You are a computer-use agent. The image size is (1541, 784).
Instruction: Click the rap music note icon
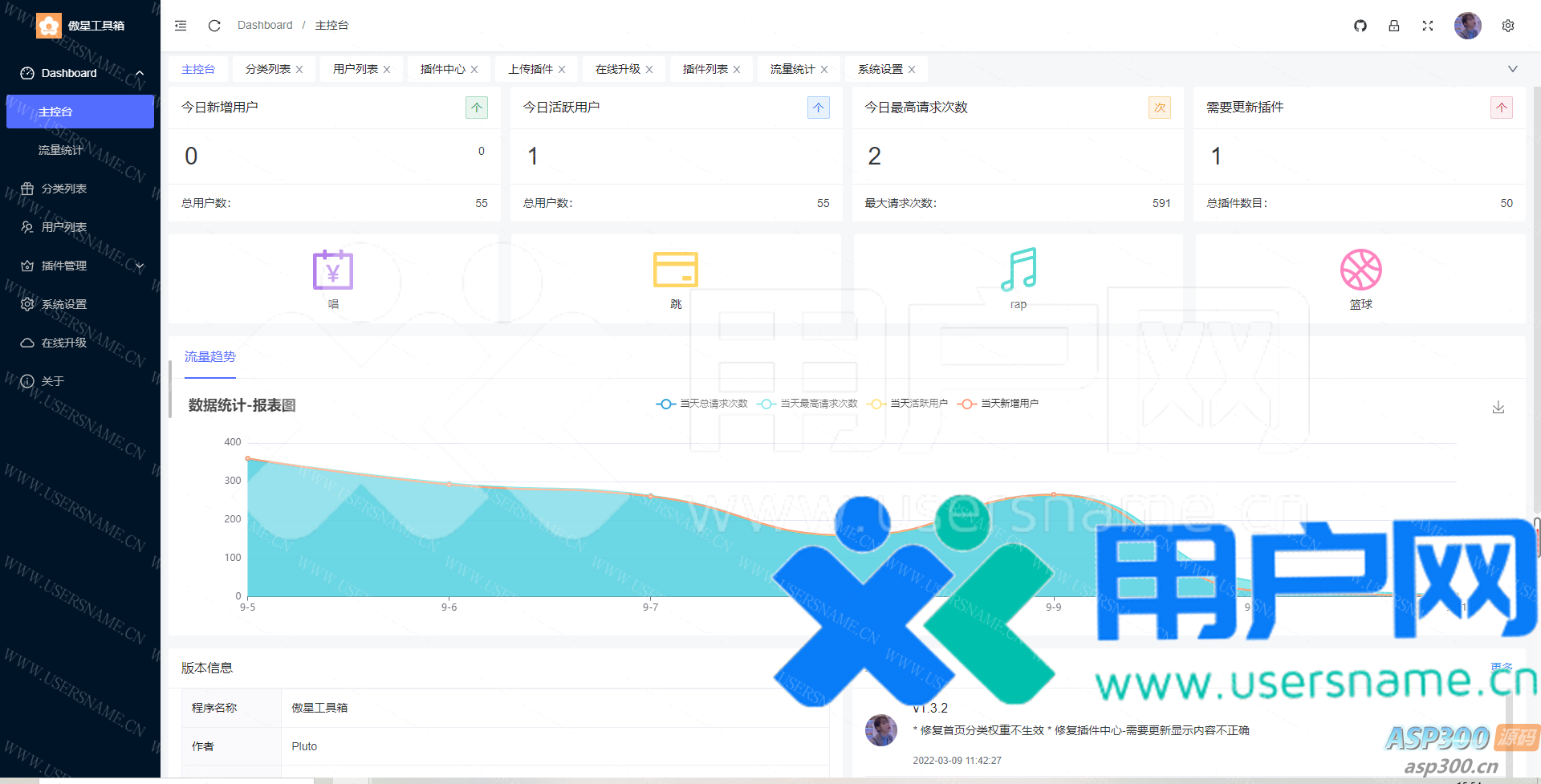pyautogui.click(x=1019, y=270)
